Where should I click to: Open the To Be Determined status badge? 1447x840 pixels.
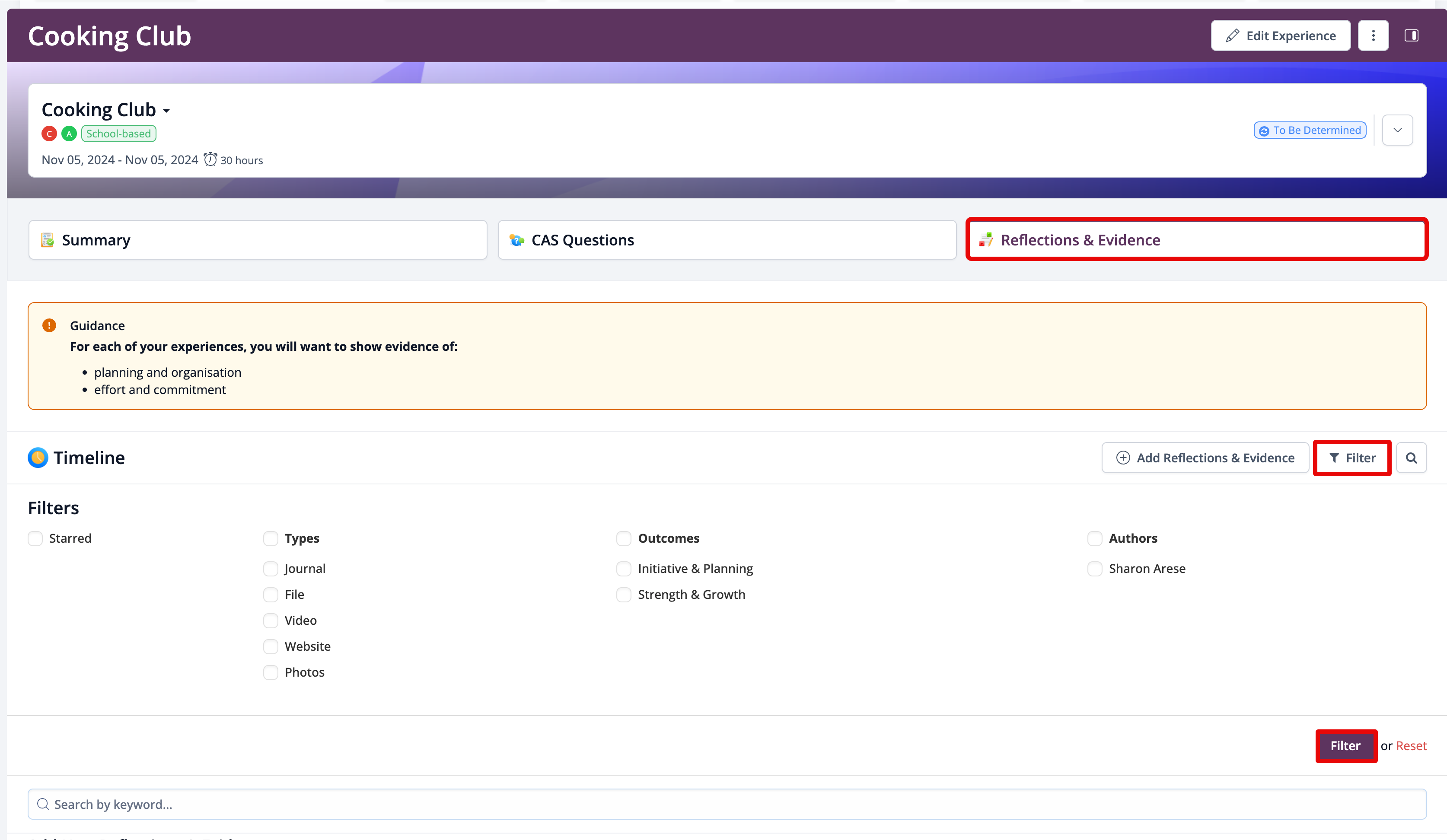pos(1310,130)
